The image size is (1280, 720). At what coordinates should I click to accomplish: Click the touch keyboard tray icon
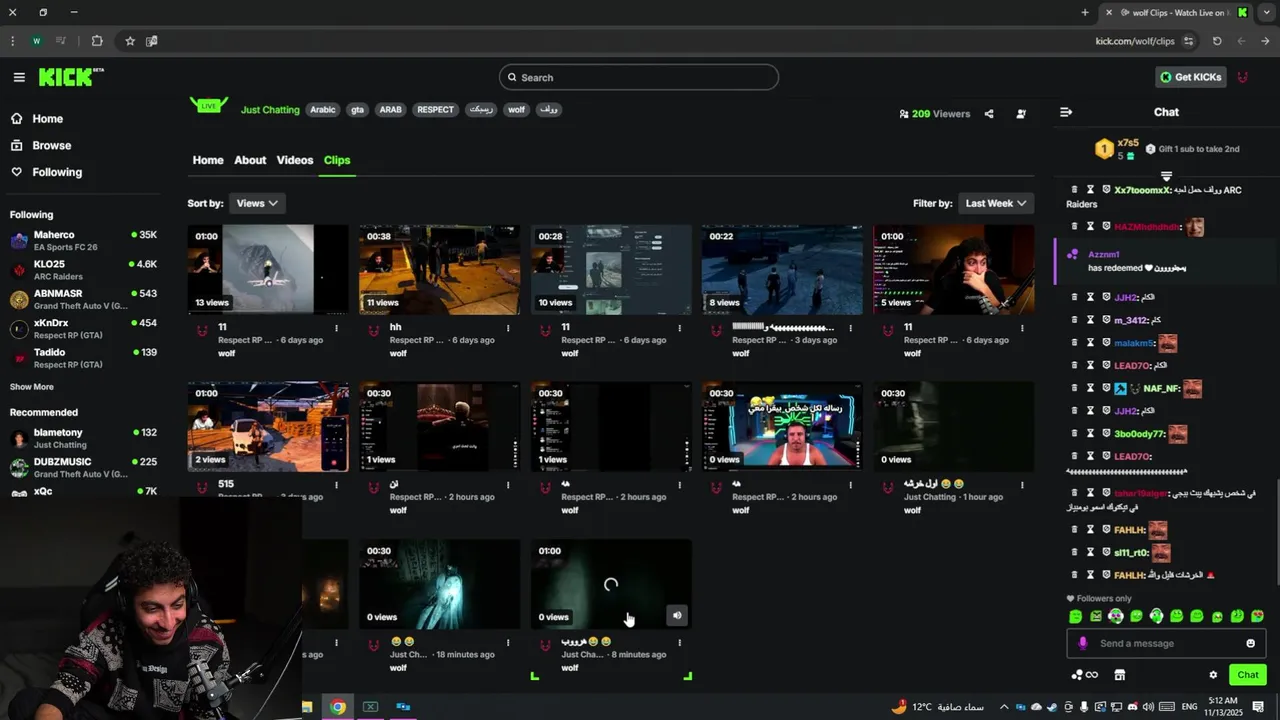[1167, 707]
